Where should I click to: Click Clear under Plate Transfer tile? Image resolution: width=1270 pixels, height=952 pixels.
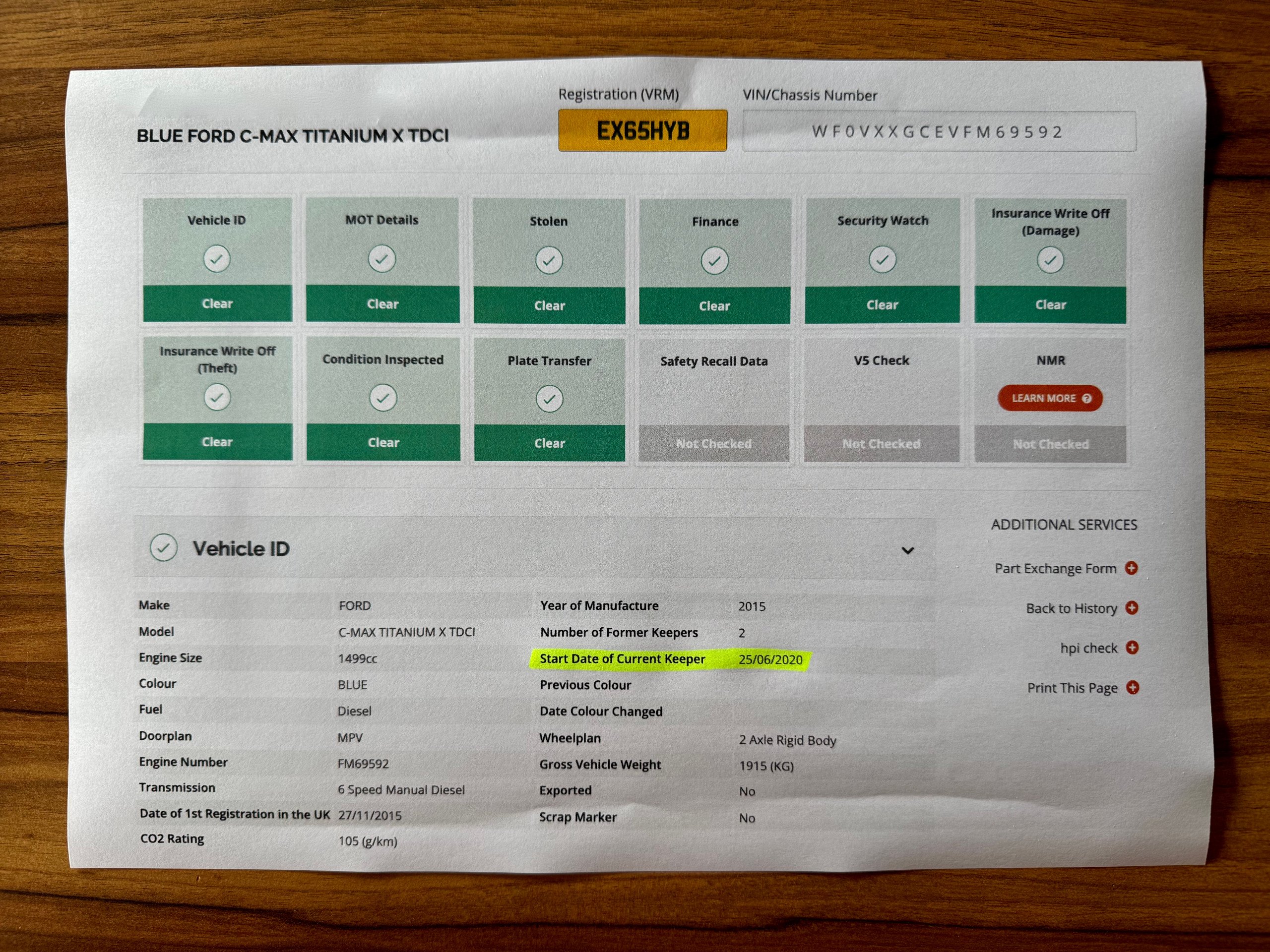tap(550, 443)
